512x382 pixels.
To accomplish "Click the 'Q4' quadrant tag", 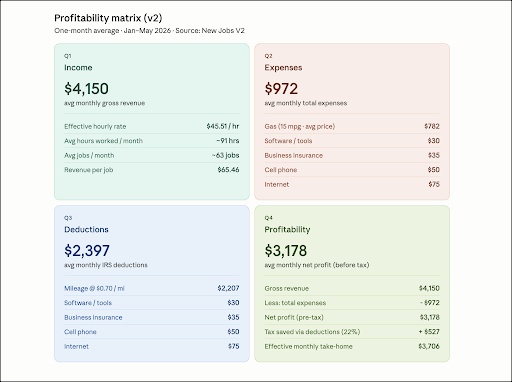I will pos(268,218).
